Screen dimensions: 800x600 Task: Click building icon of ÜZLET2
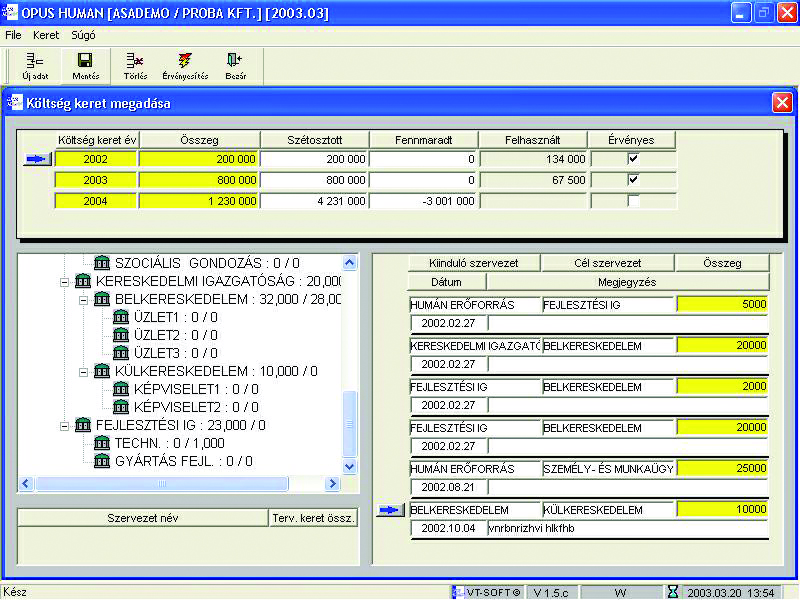tap(121, 335)
